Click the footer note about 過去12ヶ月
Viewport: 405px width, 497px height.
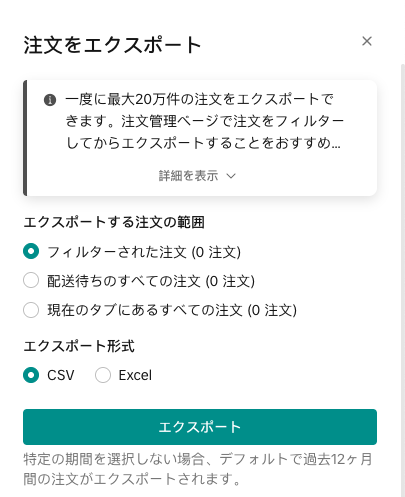click(x=198, y=469)
